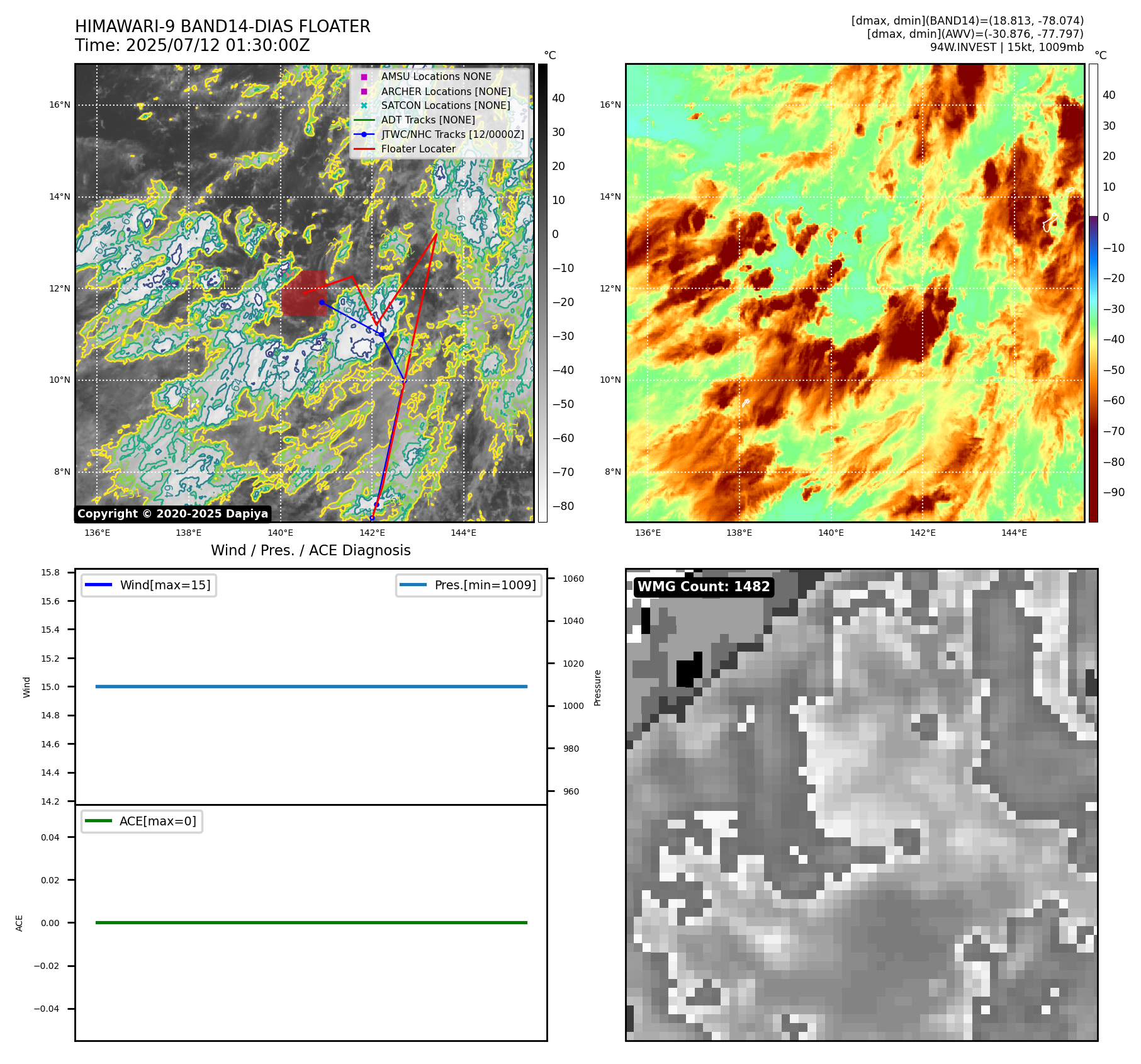
Task: Click the Floater Locater legend label
Action: 419,149
